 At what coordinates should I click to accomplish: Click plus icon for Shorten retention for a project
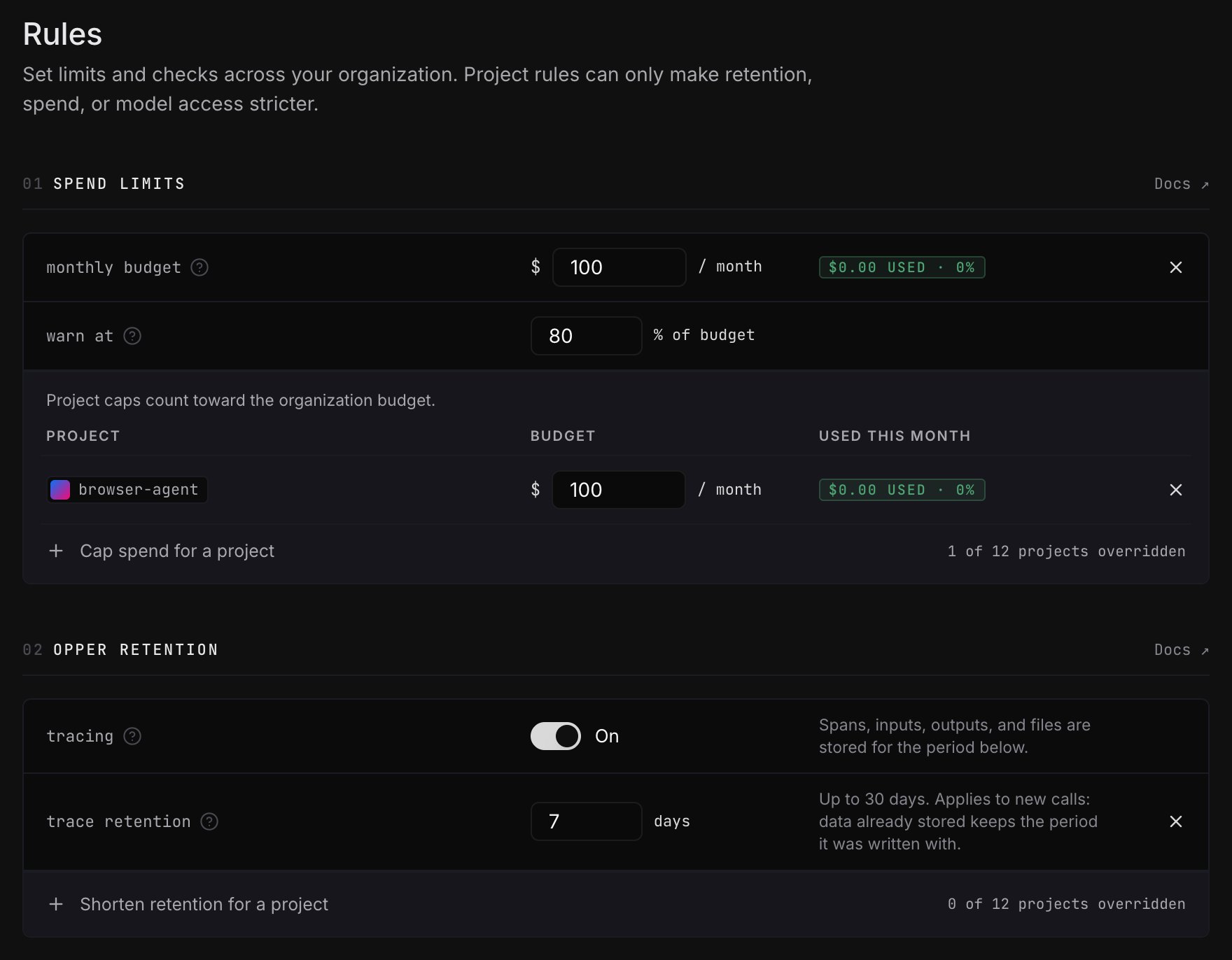(x=56, y=904)
